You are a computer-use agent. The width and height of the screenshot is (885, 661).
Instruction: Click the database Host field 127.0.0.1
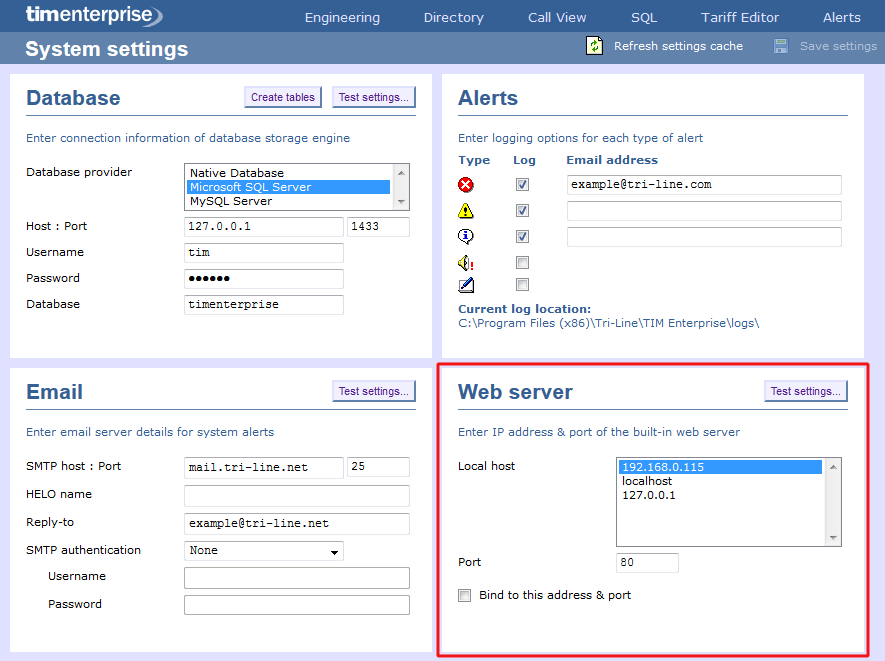tap(264, 226)
